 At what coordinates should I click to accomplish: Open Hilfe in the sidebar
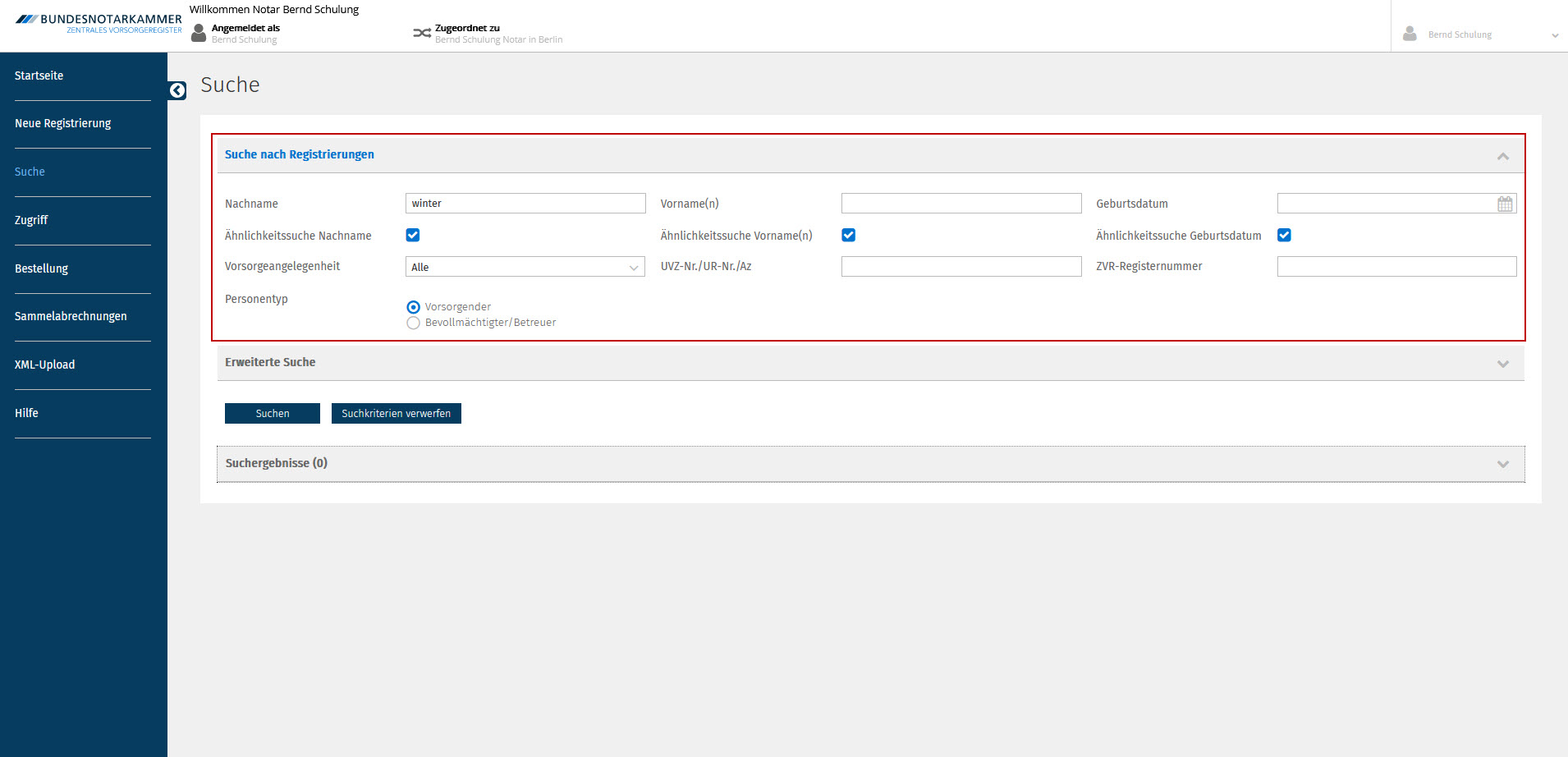point(26,413)
